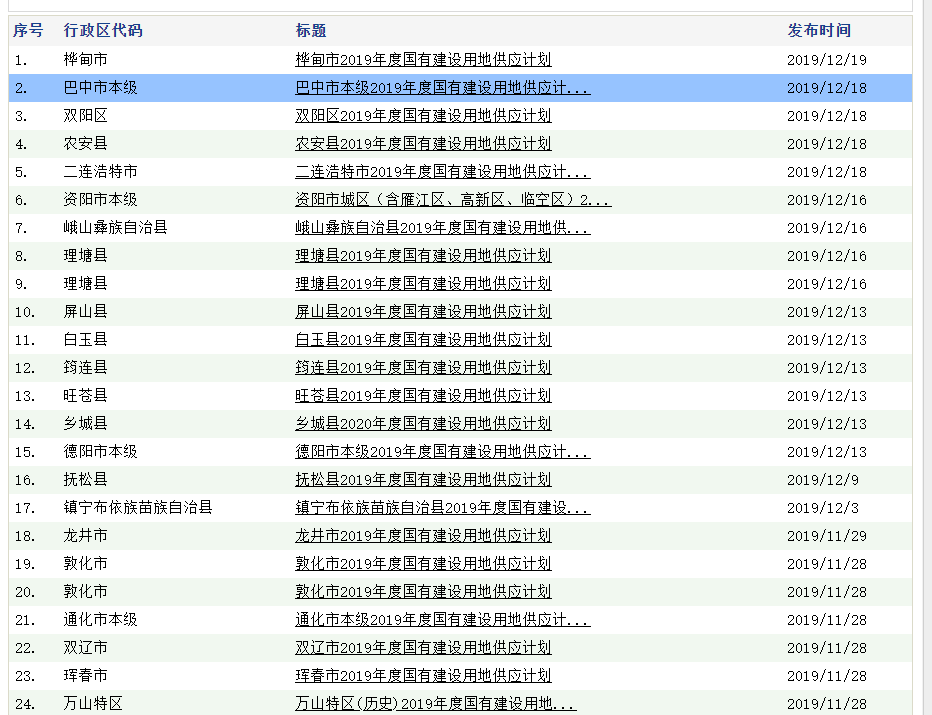Select the 屏山县 region cell
The image size is (932, 715).
coord(86,311)
